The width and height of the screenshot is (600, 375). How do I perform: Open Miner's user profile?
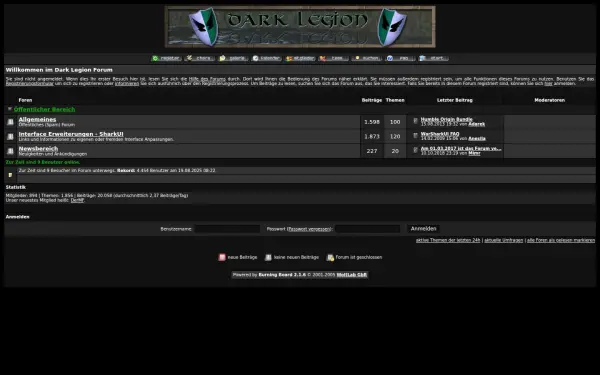pyautogui.click(x=474, y=153)
